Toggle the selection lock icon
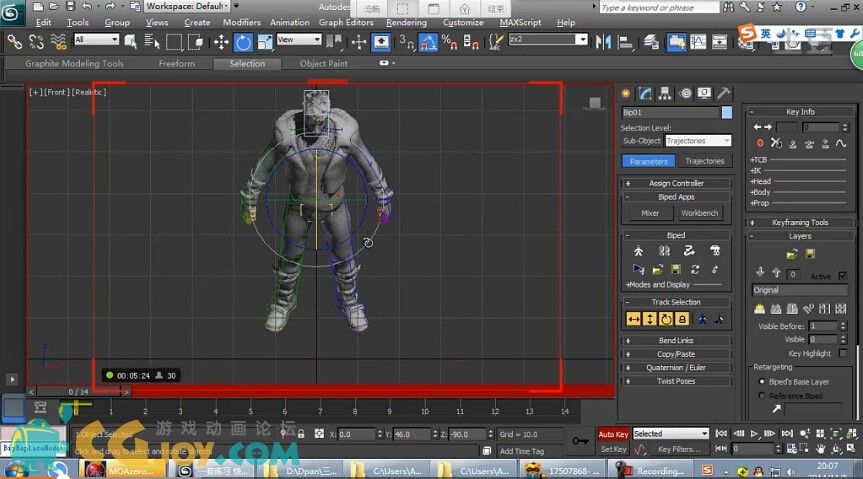The image size is (863, 479). click(x=301, y=434)
